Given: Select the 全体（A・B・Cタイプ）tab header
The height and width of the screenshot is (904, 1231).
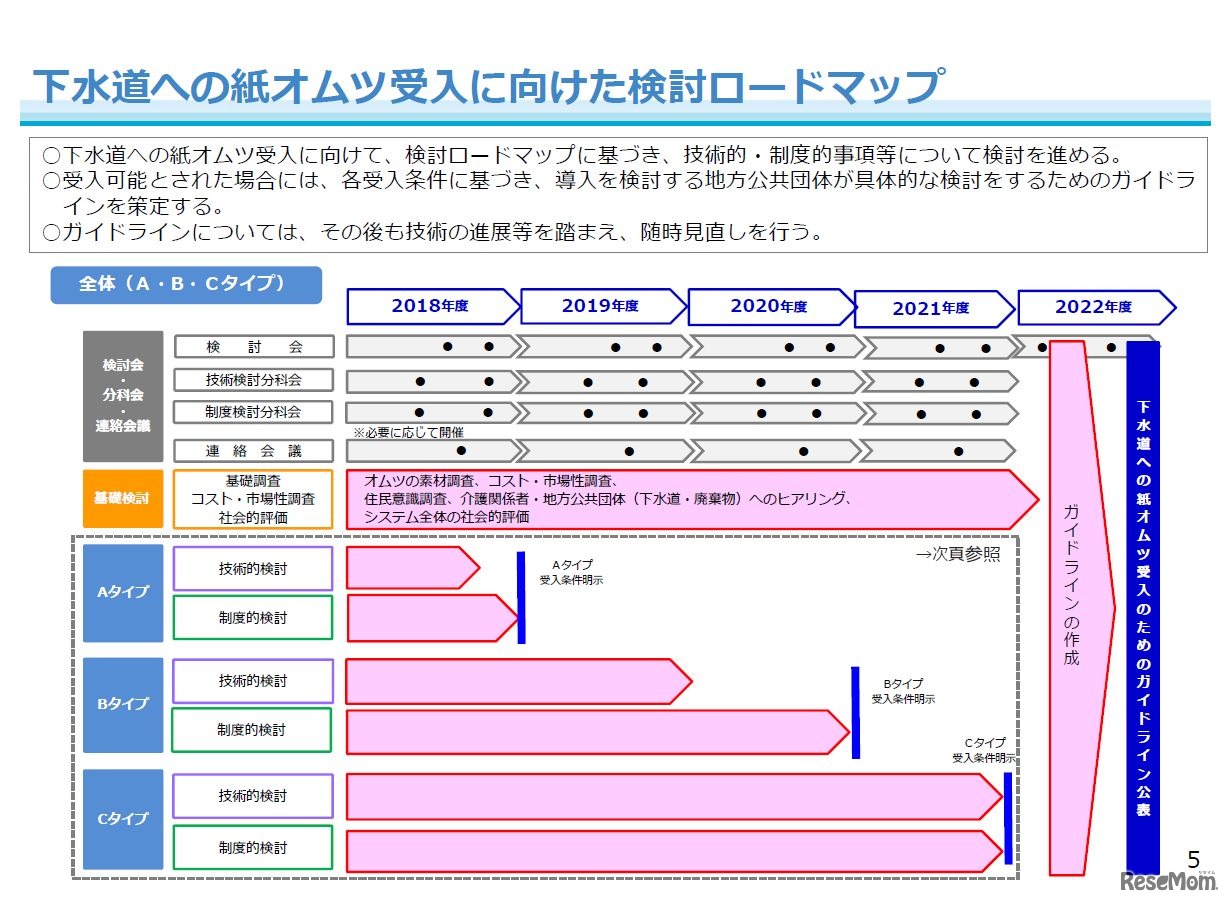Looking at the screenshot, I should [x=186, y=284].
